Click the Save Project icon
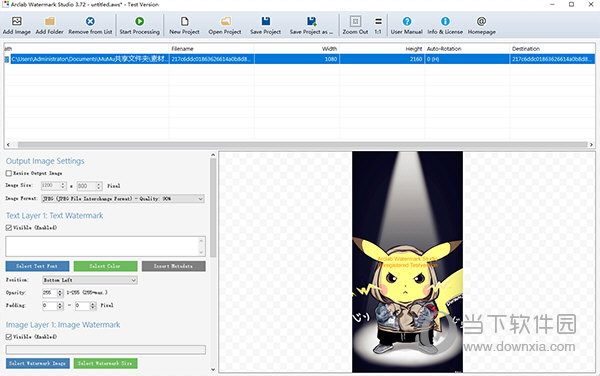The image size is (600, 376). pyautogui.click(x=266, y=21)
